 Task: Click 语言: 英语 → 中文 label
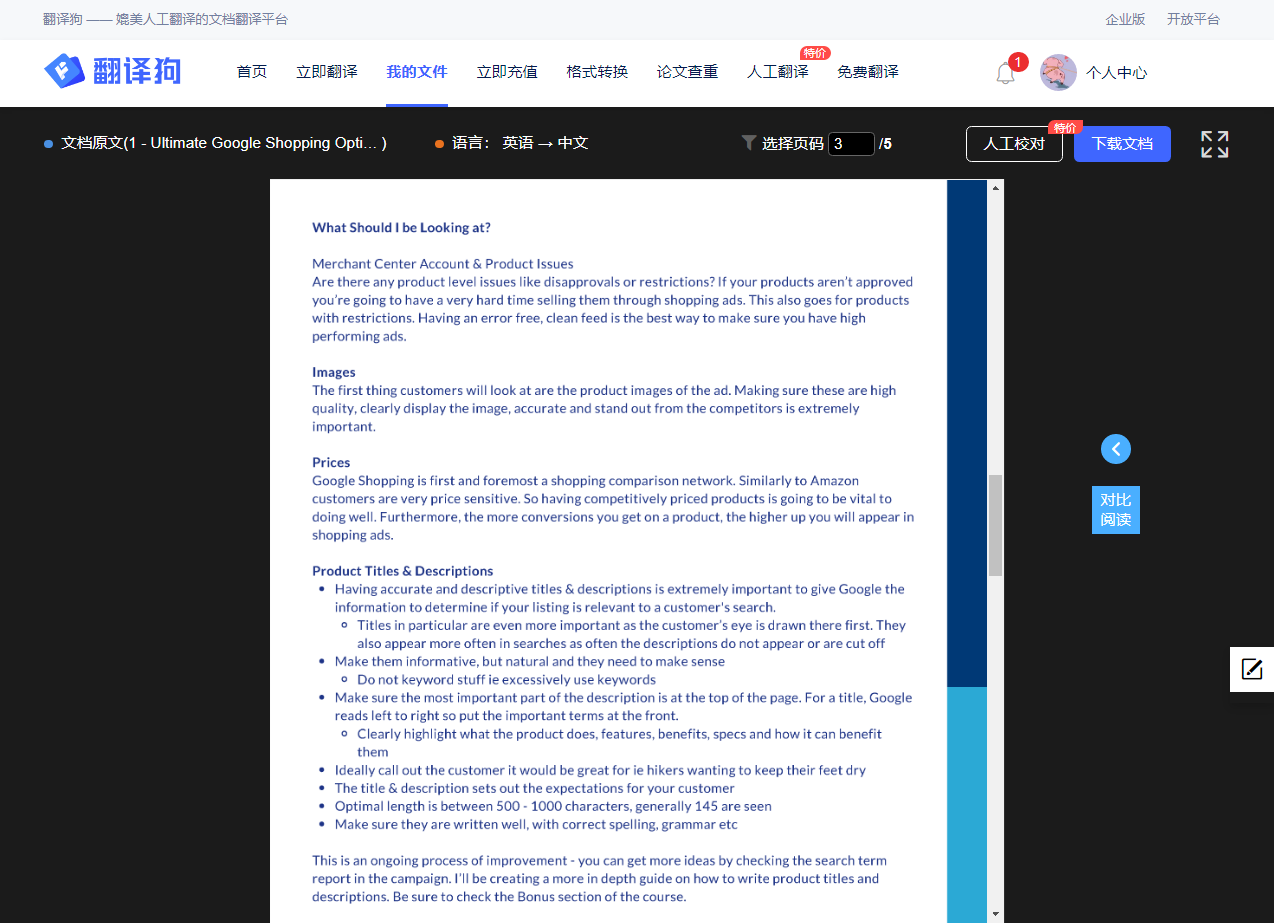pyautogui.click(x=520, y=143)
